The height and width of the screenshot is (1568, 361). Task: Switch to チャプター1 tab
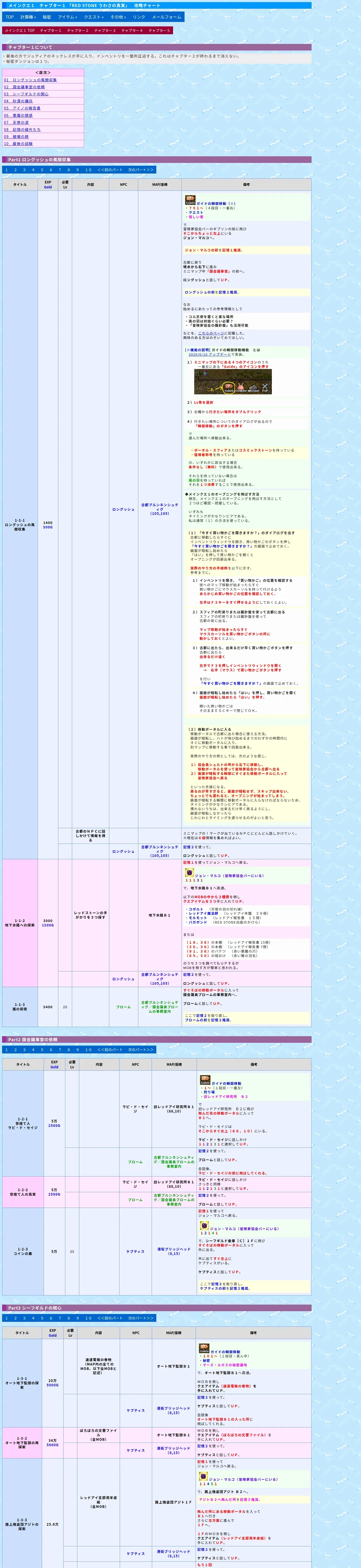[x=50, y=30]
